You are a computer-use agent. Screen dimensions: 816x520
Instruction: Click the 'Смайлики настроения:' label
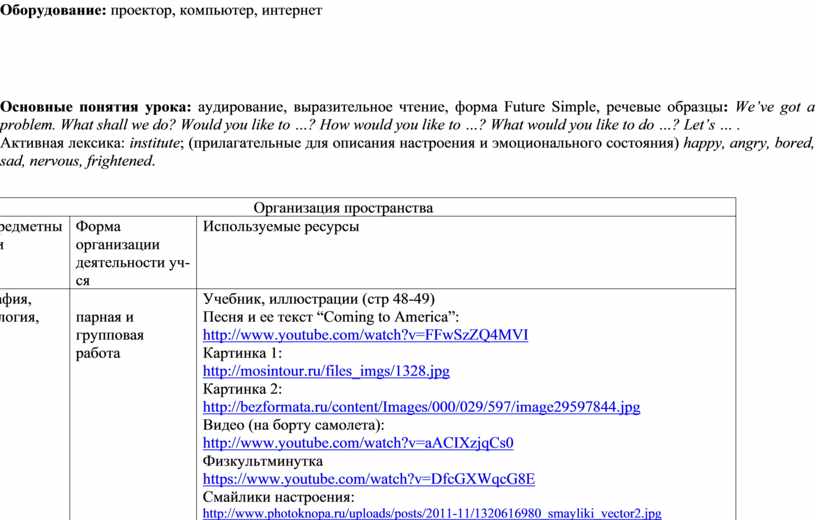(x=278, y=496)
